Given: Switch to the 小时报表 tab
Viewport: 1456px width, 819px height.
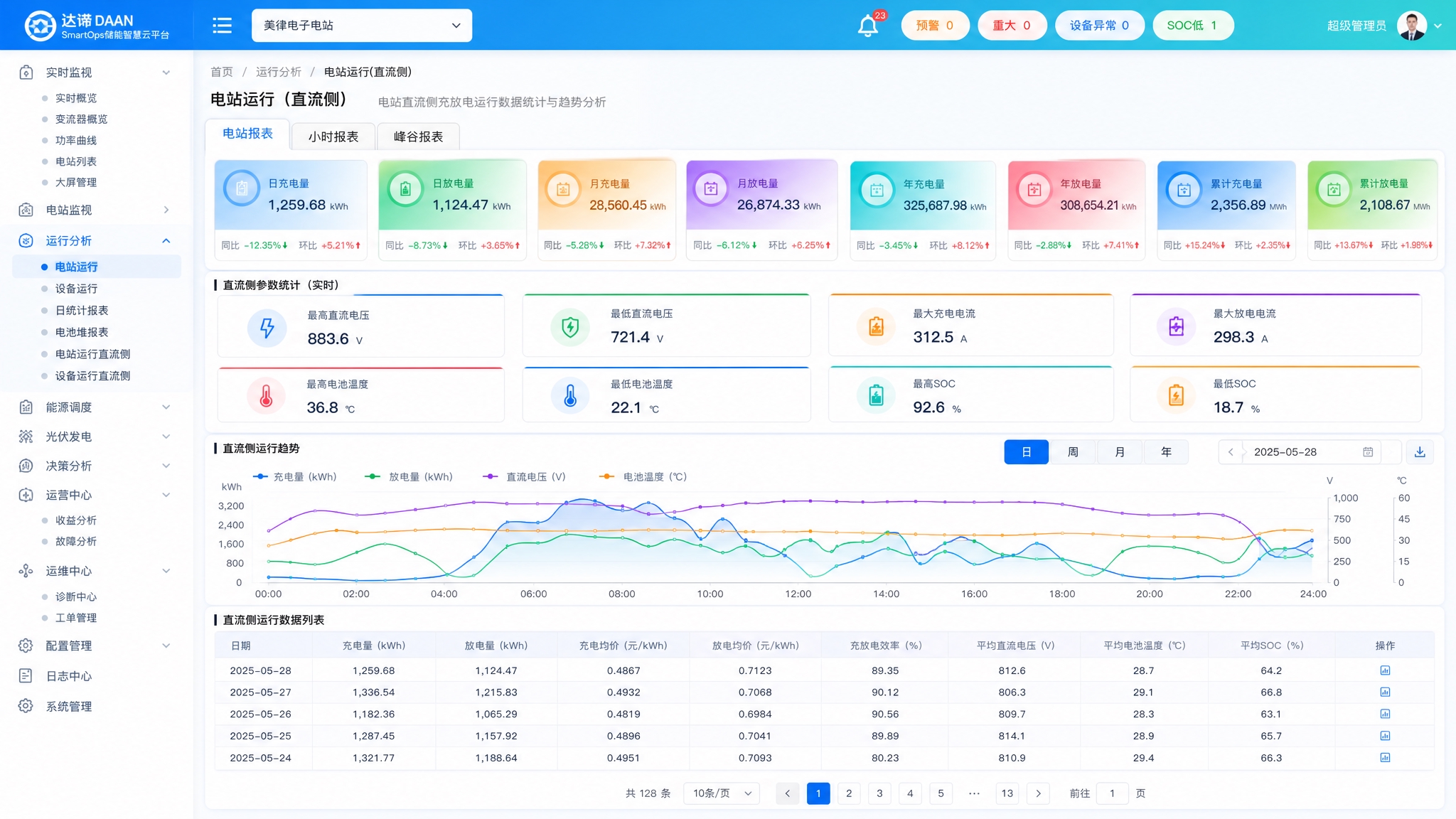Looking at the screenshot, I should tap(333, 136).
